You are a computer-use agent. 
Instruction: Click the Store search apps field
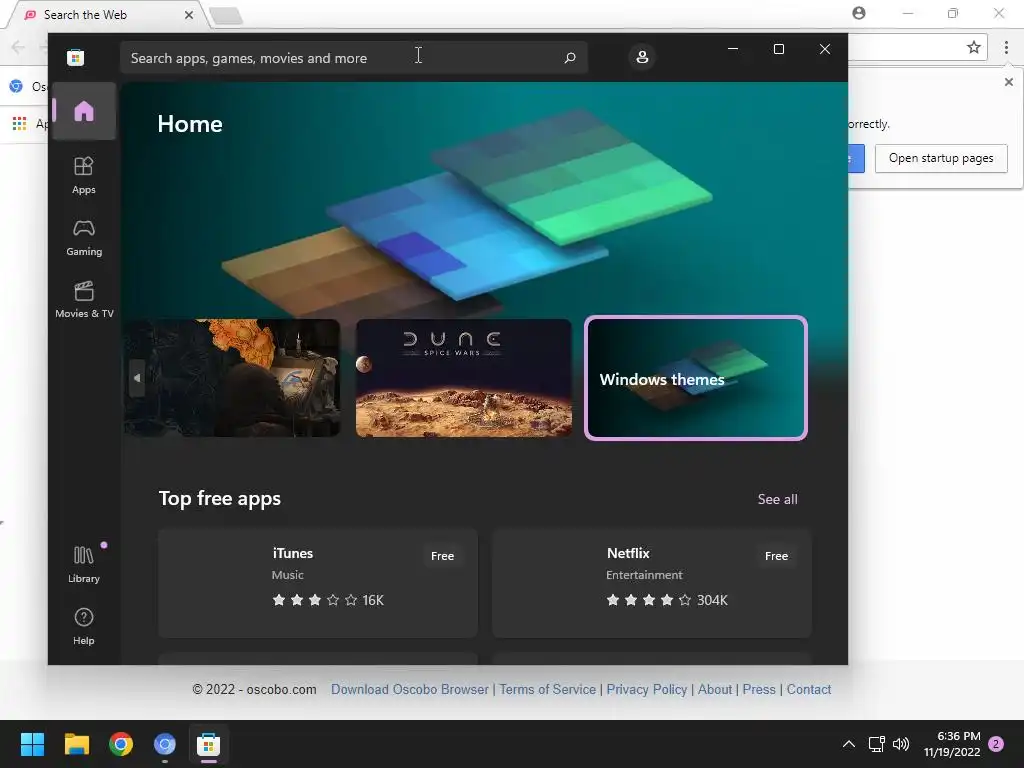tap(353, 57)
